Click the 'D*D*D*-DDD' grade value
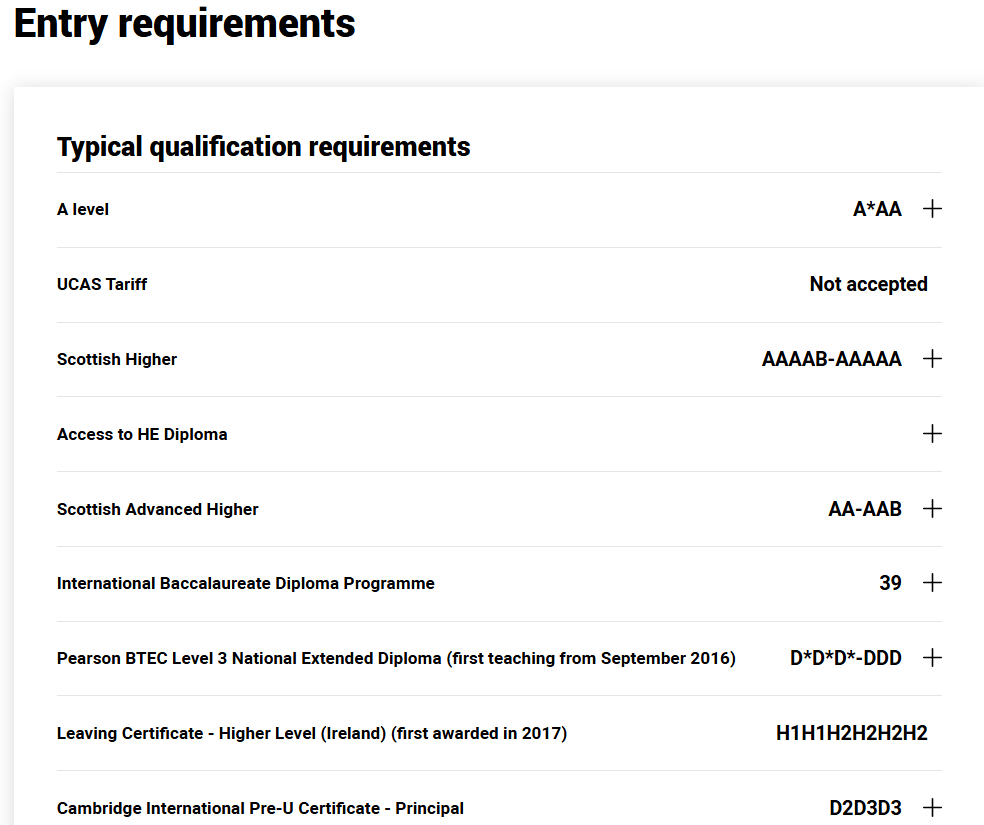This screenshot has width=984, height=825. [845, 657]
